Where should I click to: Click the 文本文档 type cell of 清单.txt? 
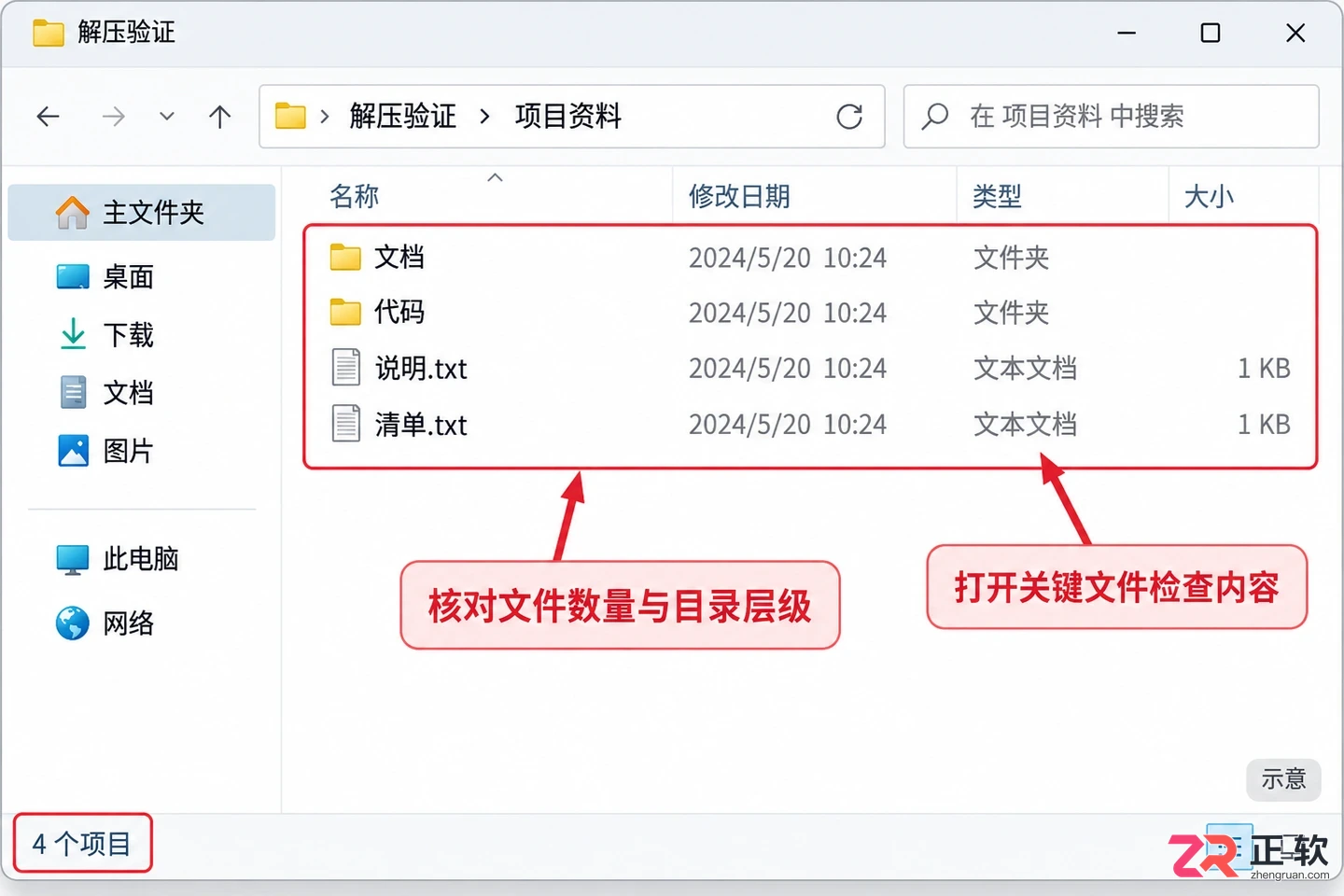1025,425
